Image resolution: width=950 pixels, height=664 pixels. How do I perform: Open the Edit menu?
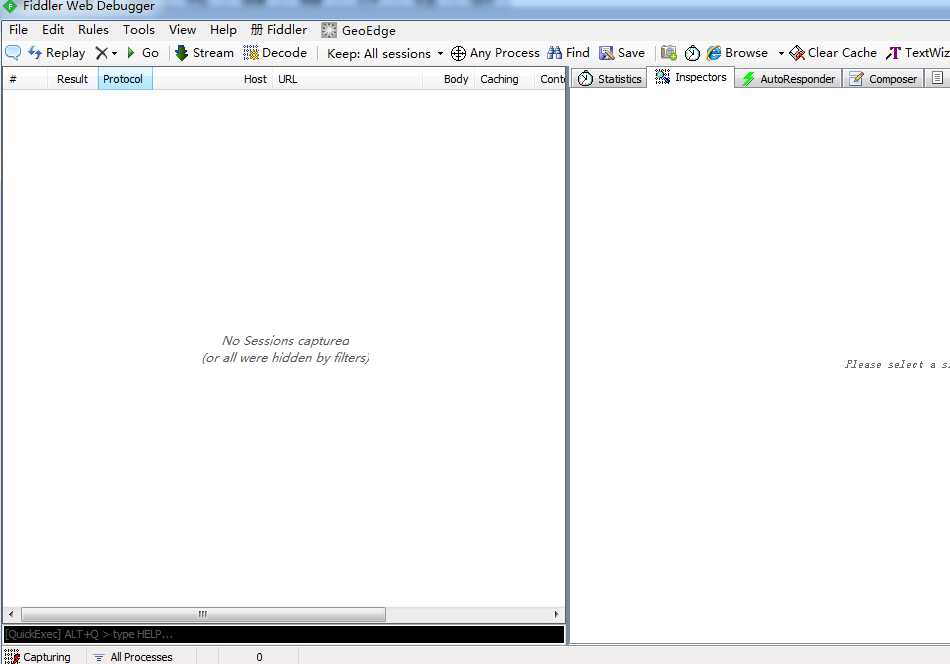click(x=53, y=30)
